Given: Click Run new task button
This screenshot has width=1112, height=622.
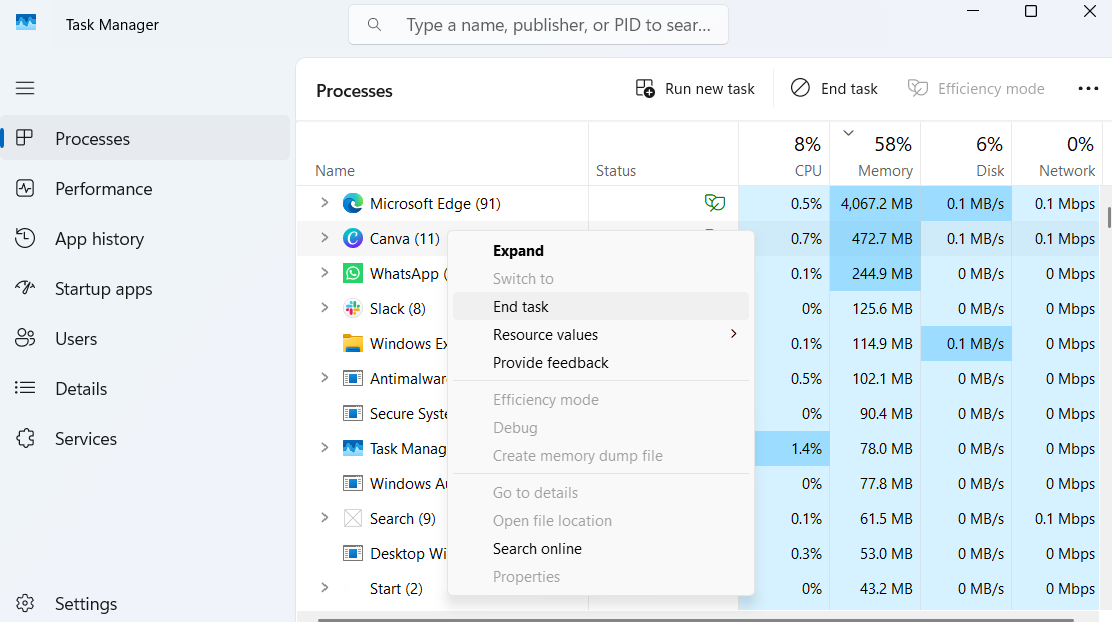Looking at the screenshot, I should [695, 89].
